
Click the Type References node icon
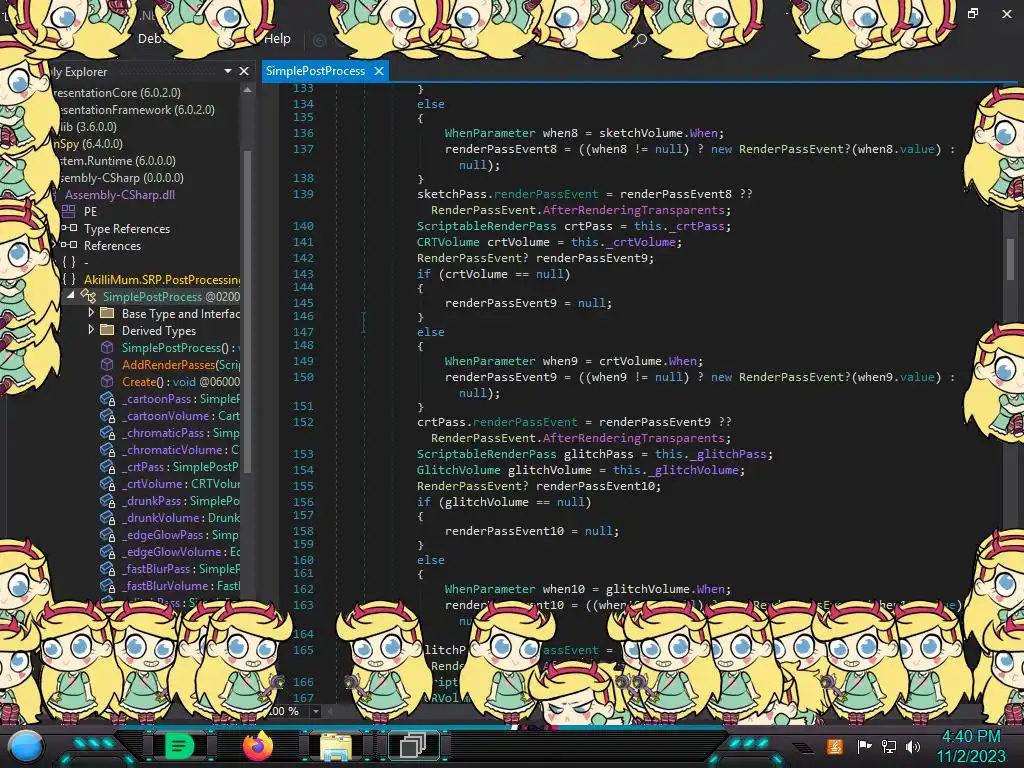(69, 228)
